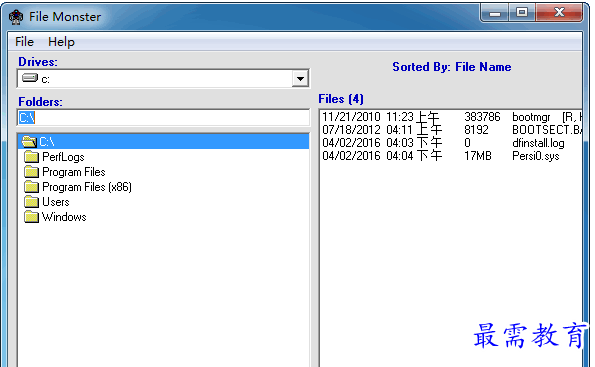The image size is (595, 367).
Task: Select the C:\ root folder row
Action: point(164,142)
